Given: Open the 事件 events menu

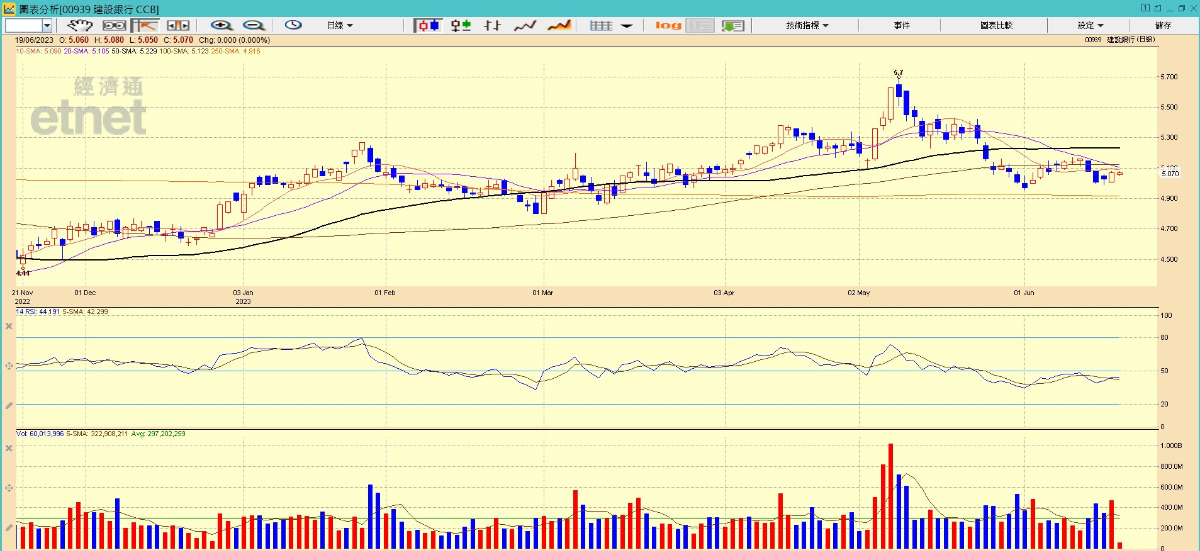Looking at the screenshot, I should [x=901, y=25].
